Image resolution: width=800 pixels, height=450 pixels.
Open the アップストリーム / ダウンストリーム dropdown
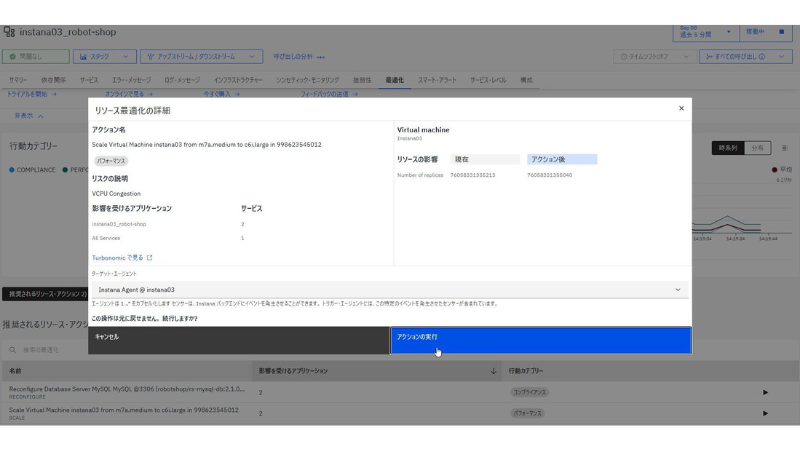tap(202, 57)
